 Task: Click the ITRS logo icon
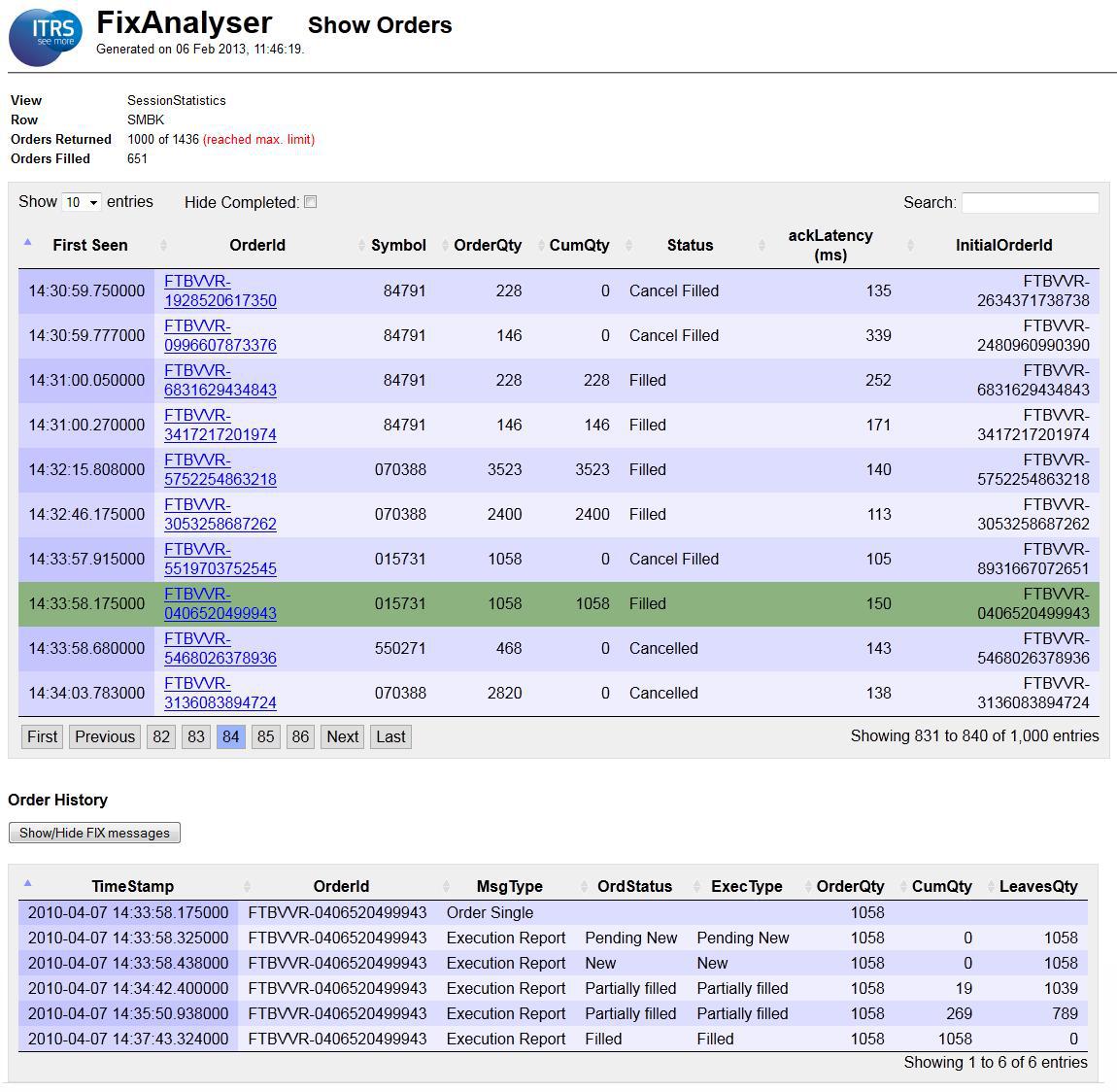(x=45, y=36)
